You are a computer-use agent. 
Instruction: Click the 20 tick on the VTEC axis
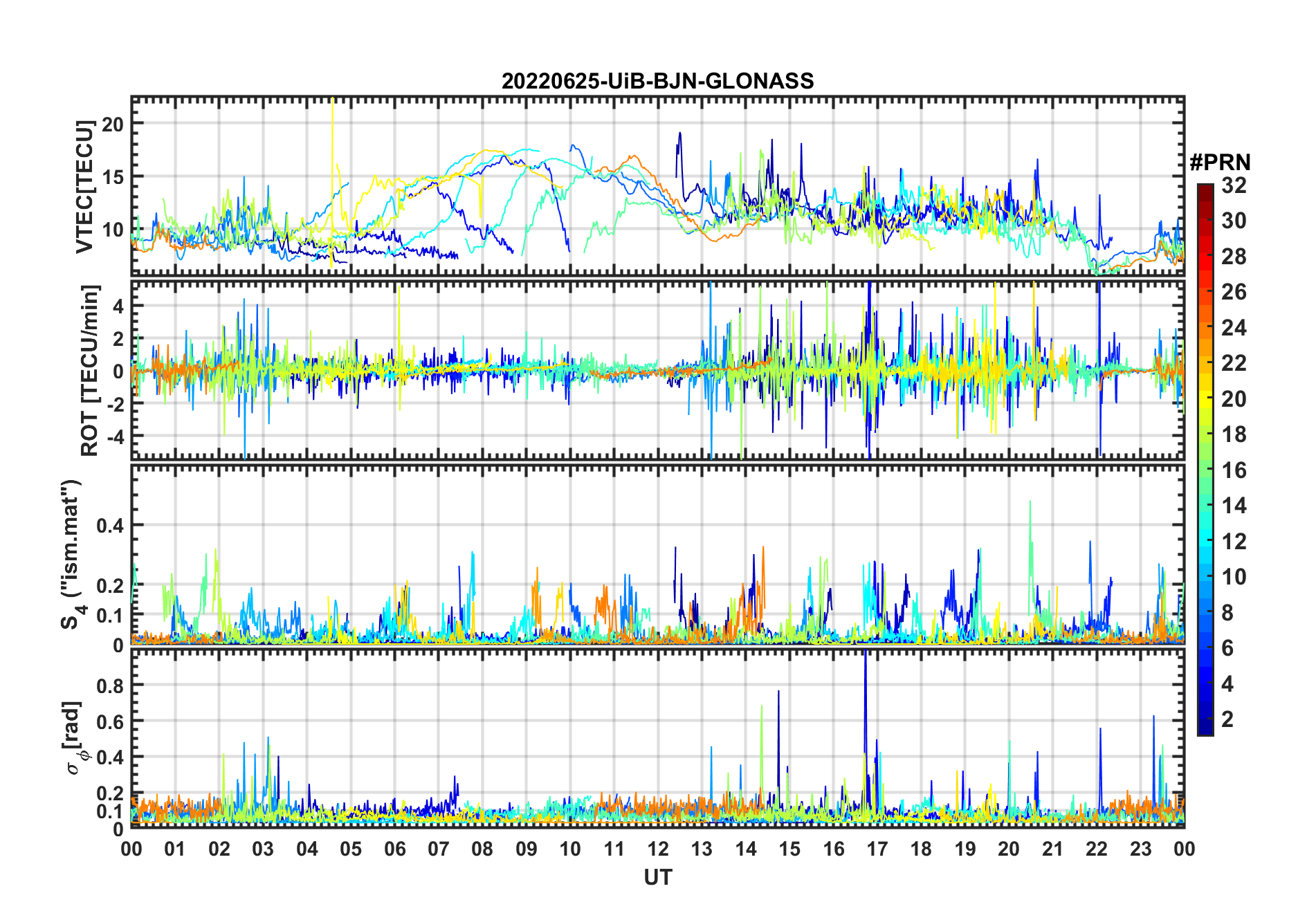tap(112, 125)
